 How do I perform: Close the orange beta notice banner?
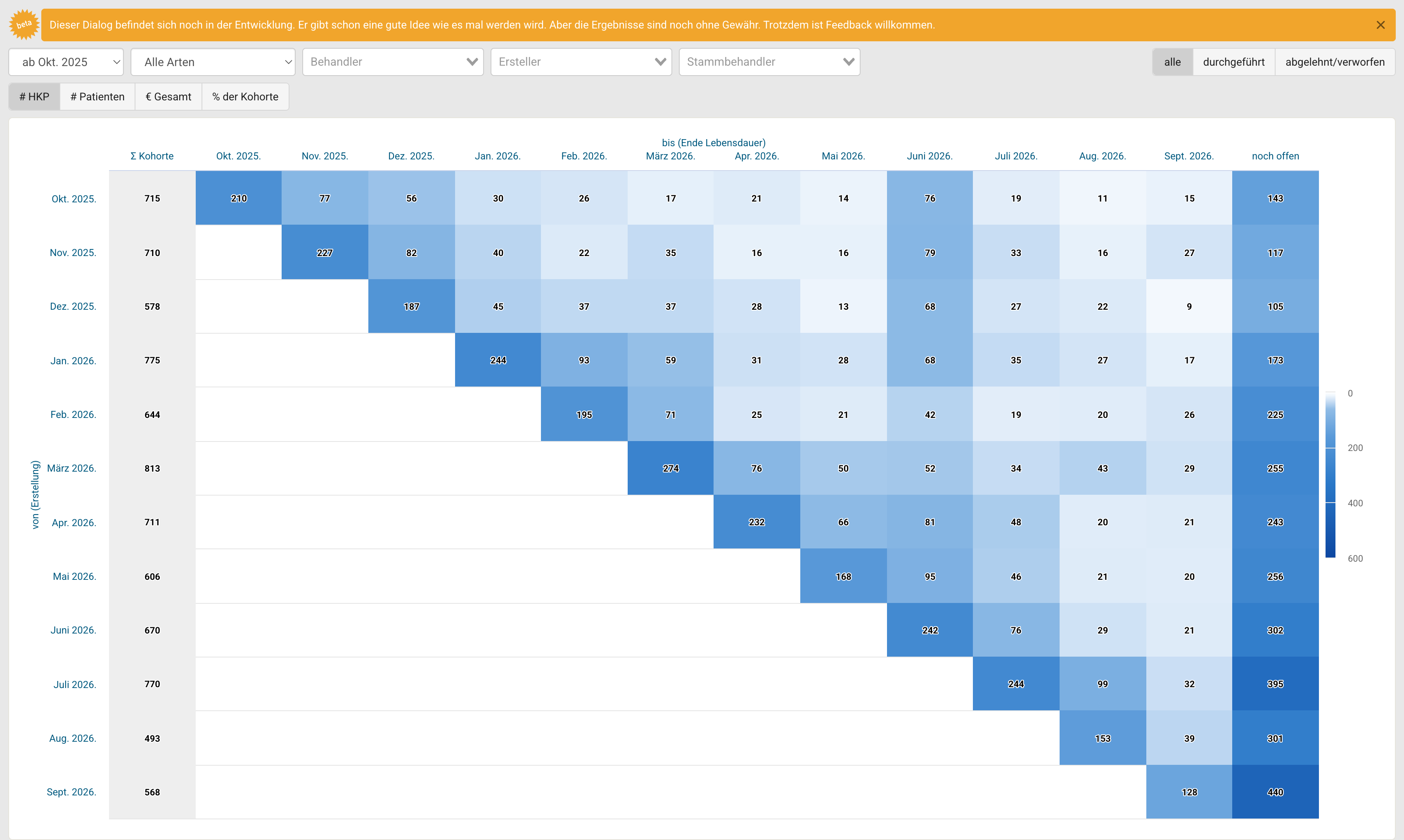[1380, 25]
